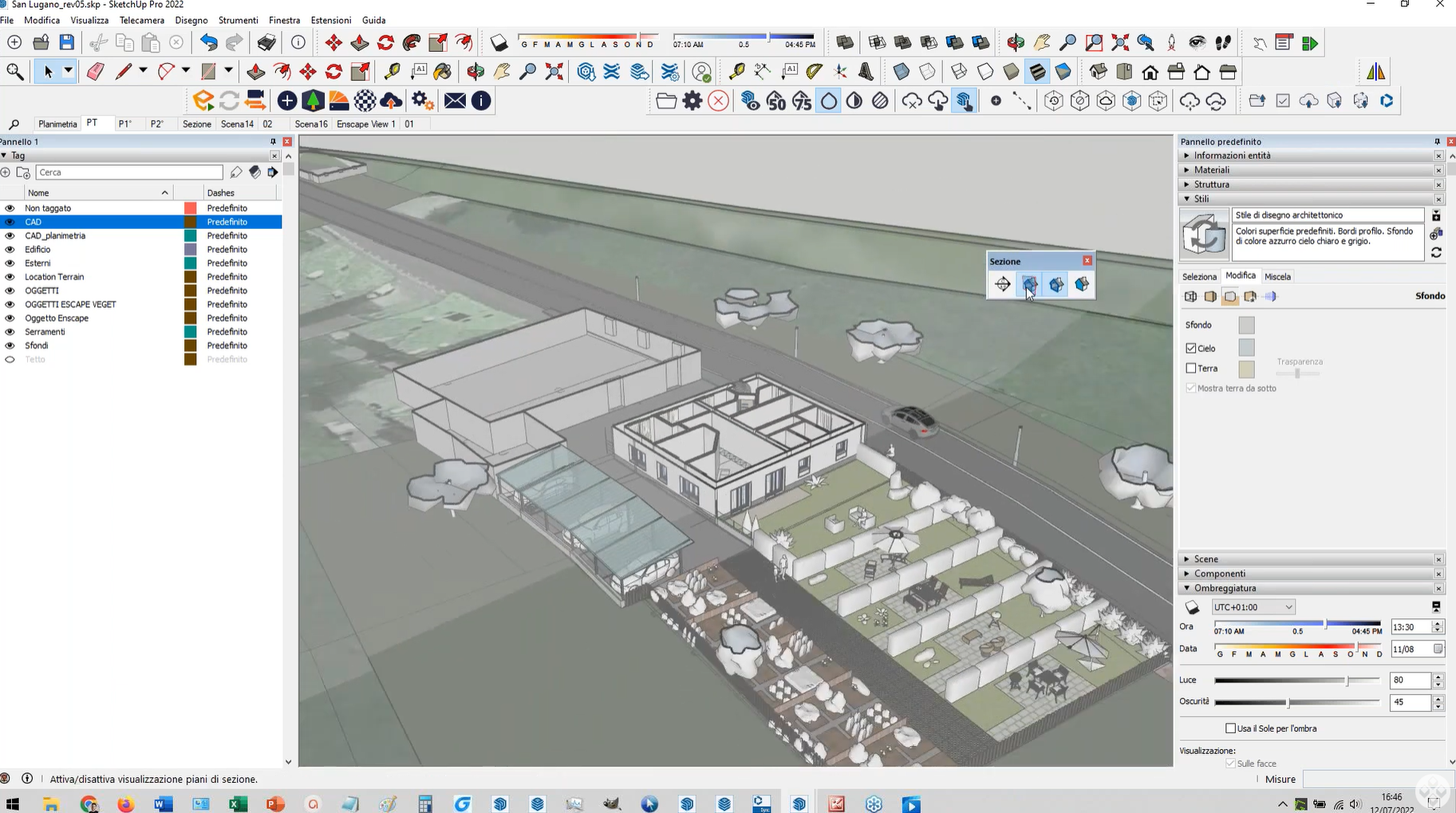Click the Save file icon

point(67,42)
